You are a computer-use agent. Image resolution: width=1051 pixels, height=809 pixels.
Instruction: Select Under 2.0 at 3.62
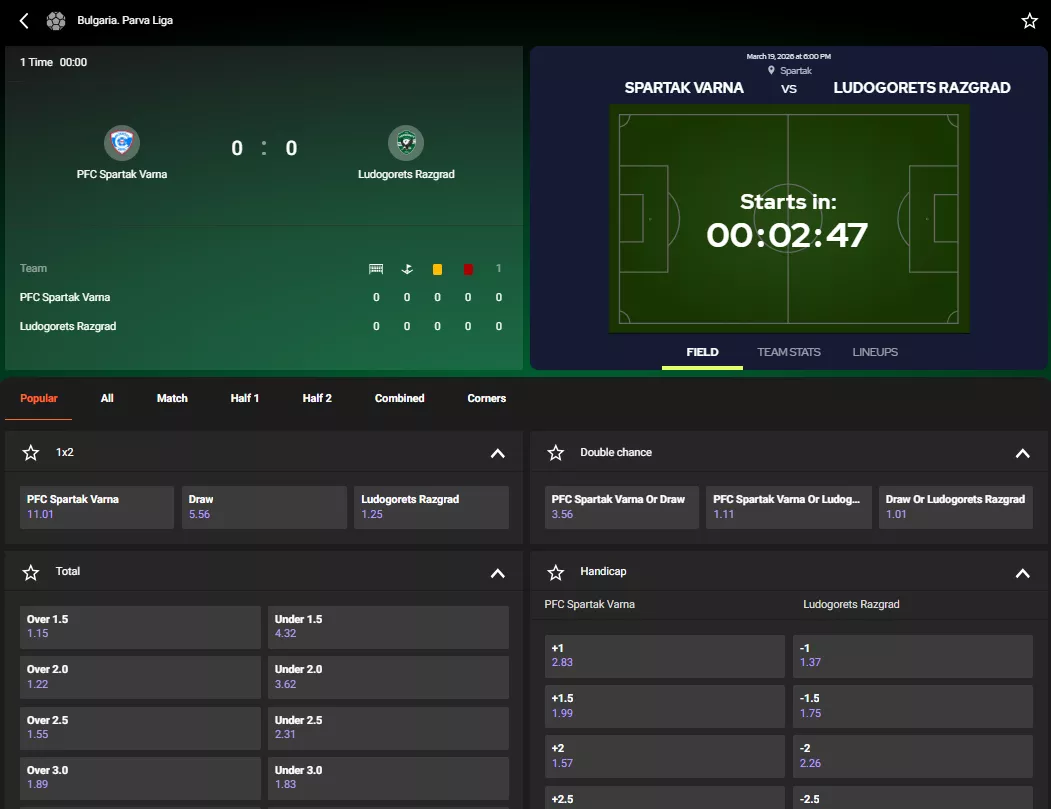(388, 677)
